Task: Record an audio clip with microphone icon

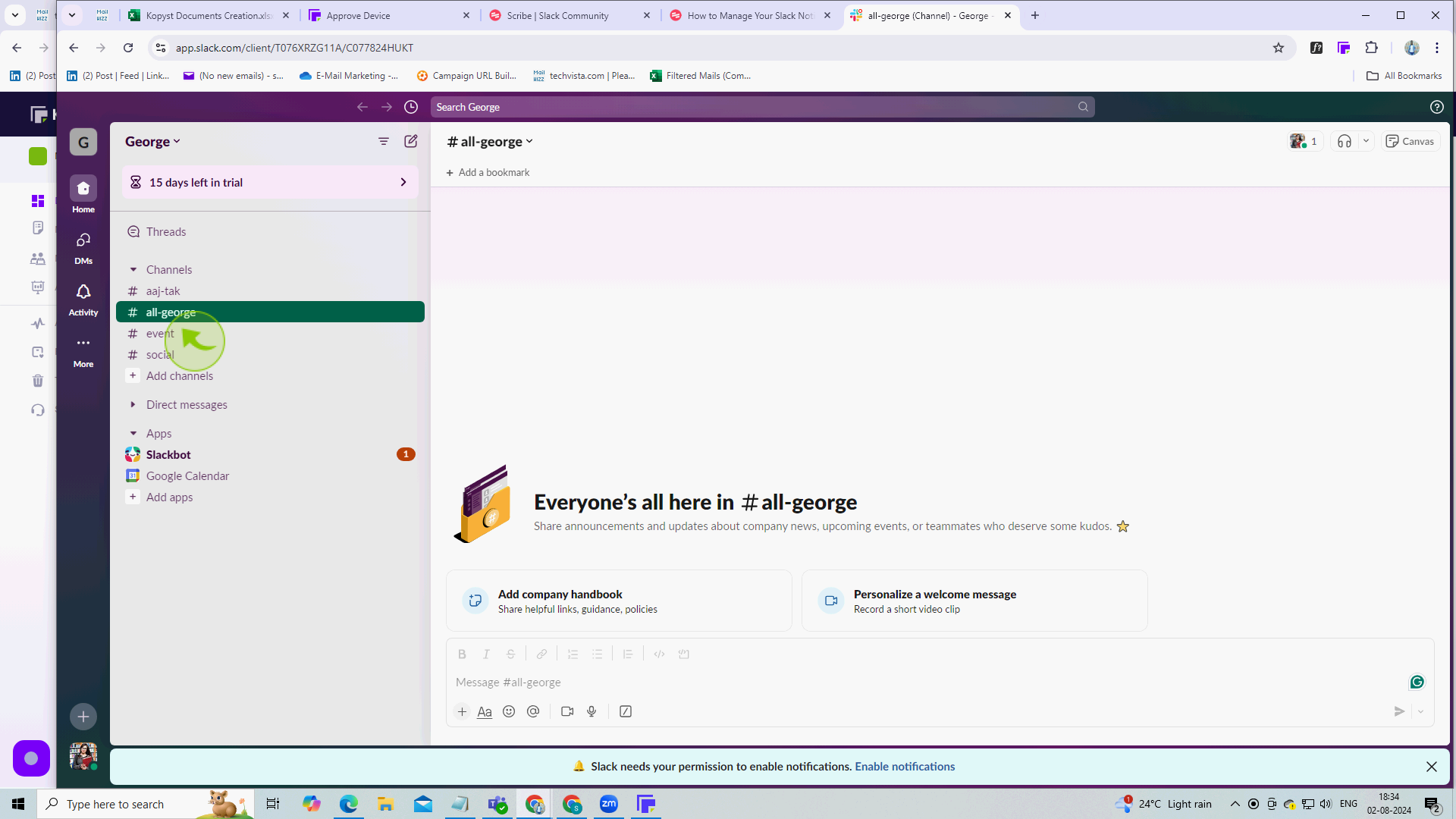Action: [x=591, y=711]
